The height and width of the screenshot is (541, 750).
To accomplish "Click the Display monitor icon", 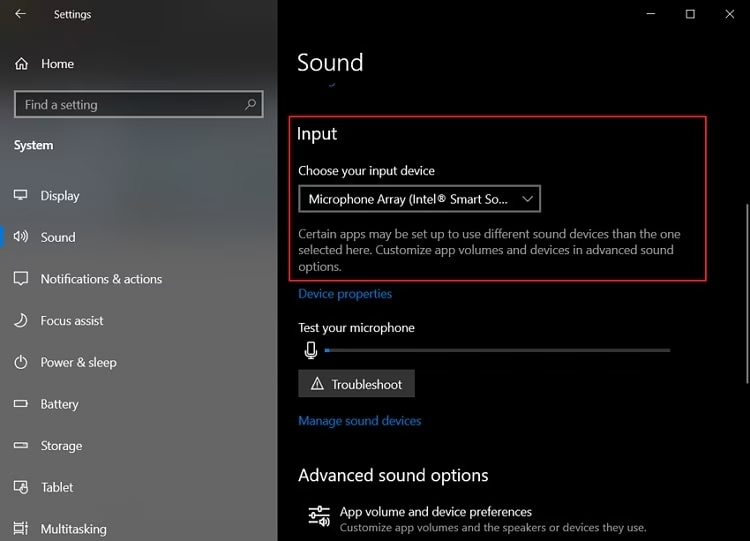I will click(x=21, y=196).
